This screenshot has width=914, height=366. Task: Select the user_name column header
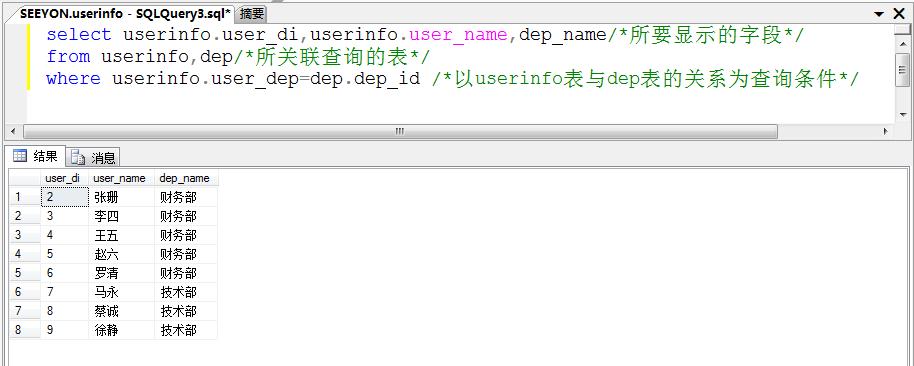click(121, 178)
